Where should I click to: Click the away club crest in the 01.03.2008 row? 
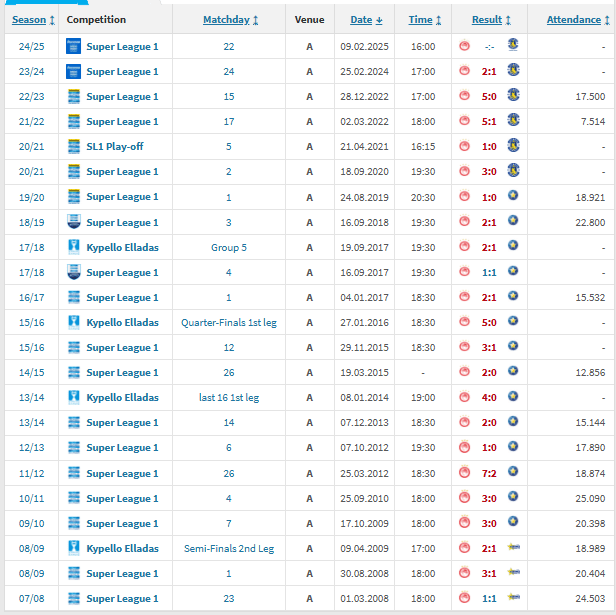[513, 598]
